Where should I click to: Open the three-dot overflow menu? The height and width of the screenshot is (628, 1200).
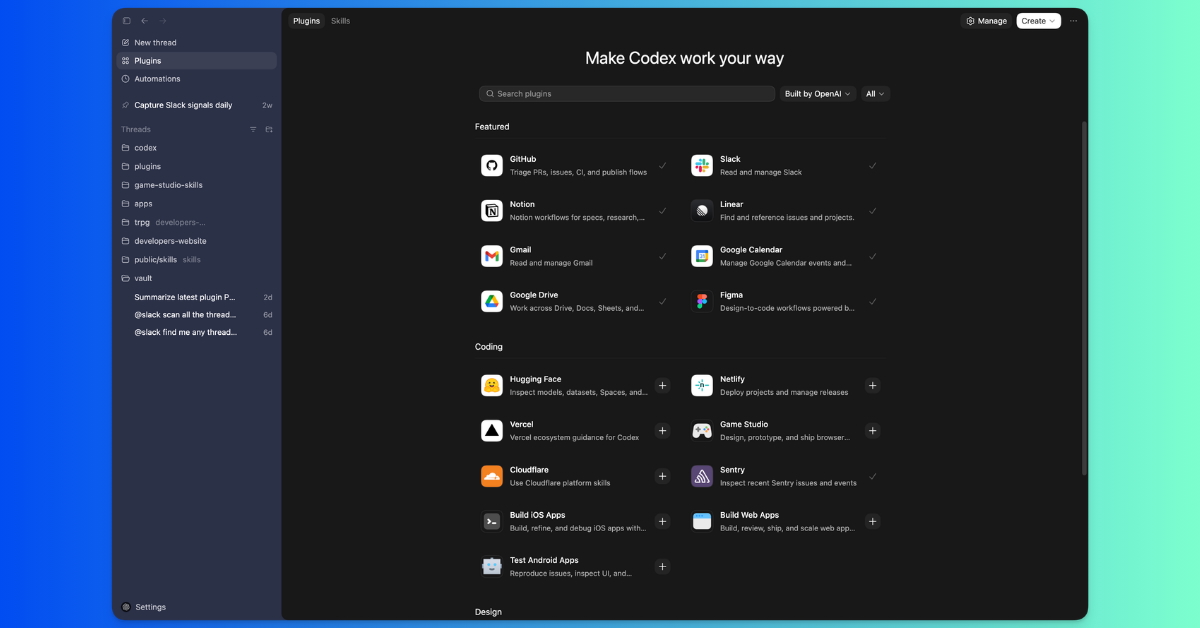pyautogui.click(x=1073, y=20)
